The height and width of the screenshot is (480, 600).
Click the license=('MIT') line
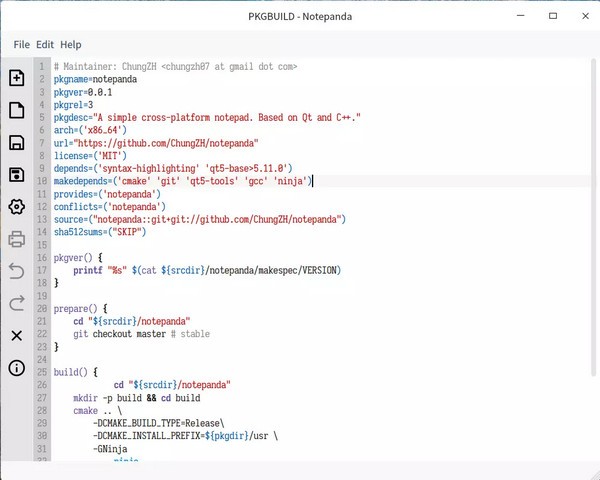(90, 156)
